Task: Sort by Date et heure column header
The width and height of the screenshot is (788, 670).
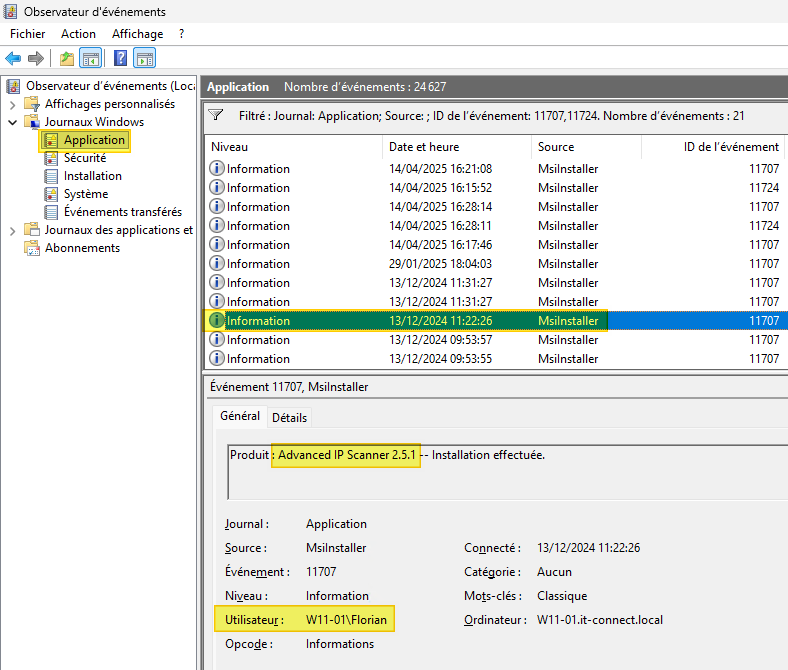Action: pos(424,147)
